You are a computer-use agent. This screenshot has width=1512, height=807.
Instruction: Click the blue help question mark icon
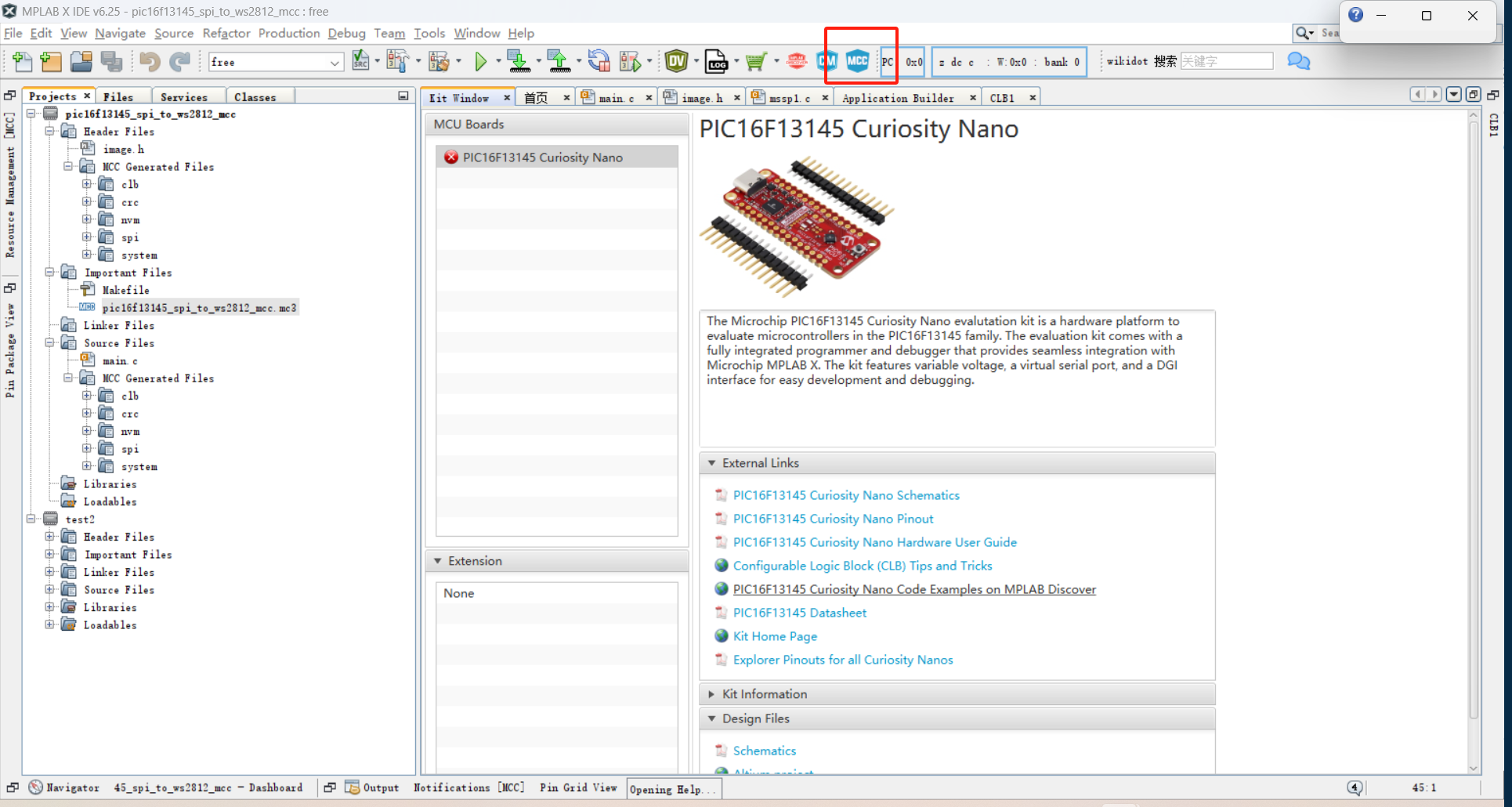pos(1356,15)
